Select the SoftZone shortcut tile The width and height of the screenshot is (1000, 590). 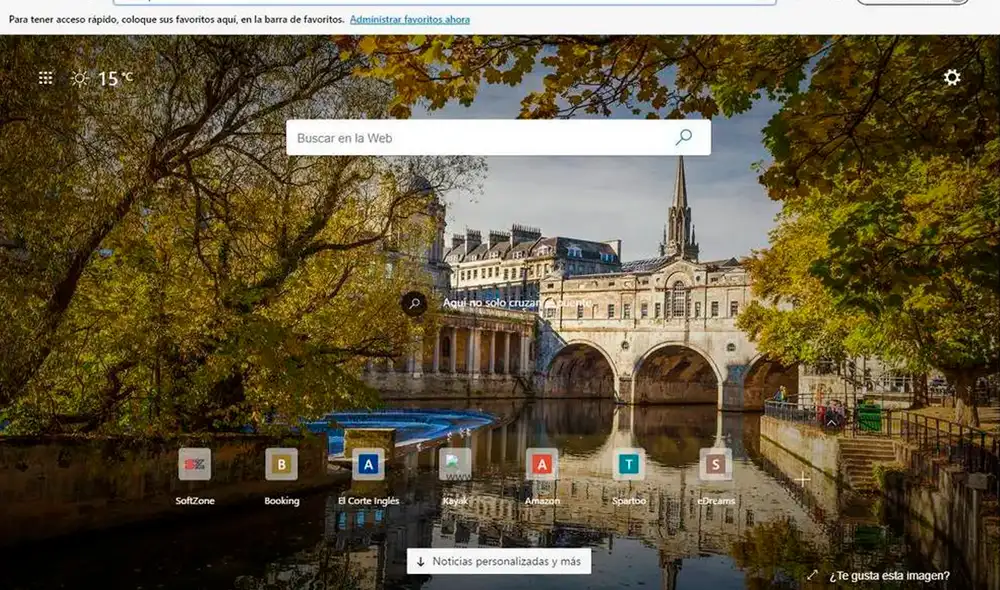pos(195,464)
